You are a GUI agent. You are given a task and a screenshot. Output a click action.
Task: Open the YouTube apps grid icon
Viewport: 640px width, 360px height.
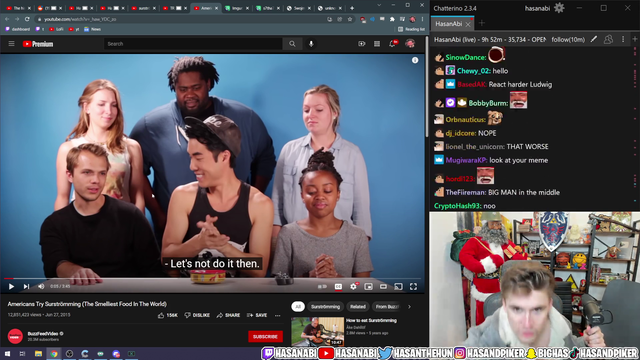click(x=377, y=44)
